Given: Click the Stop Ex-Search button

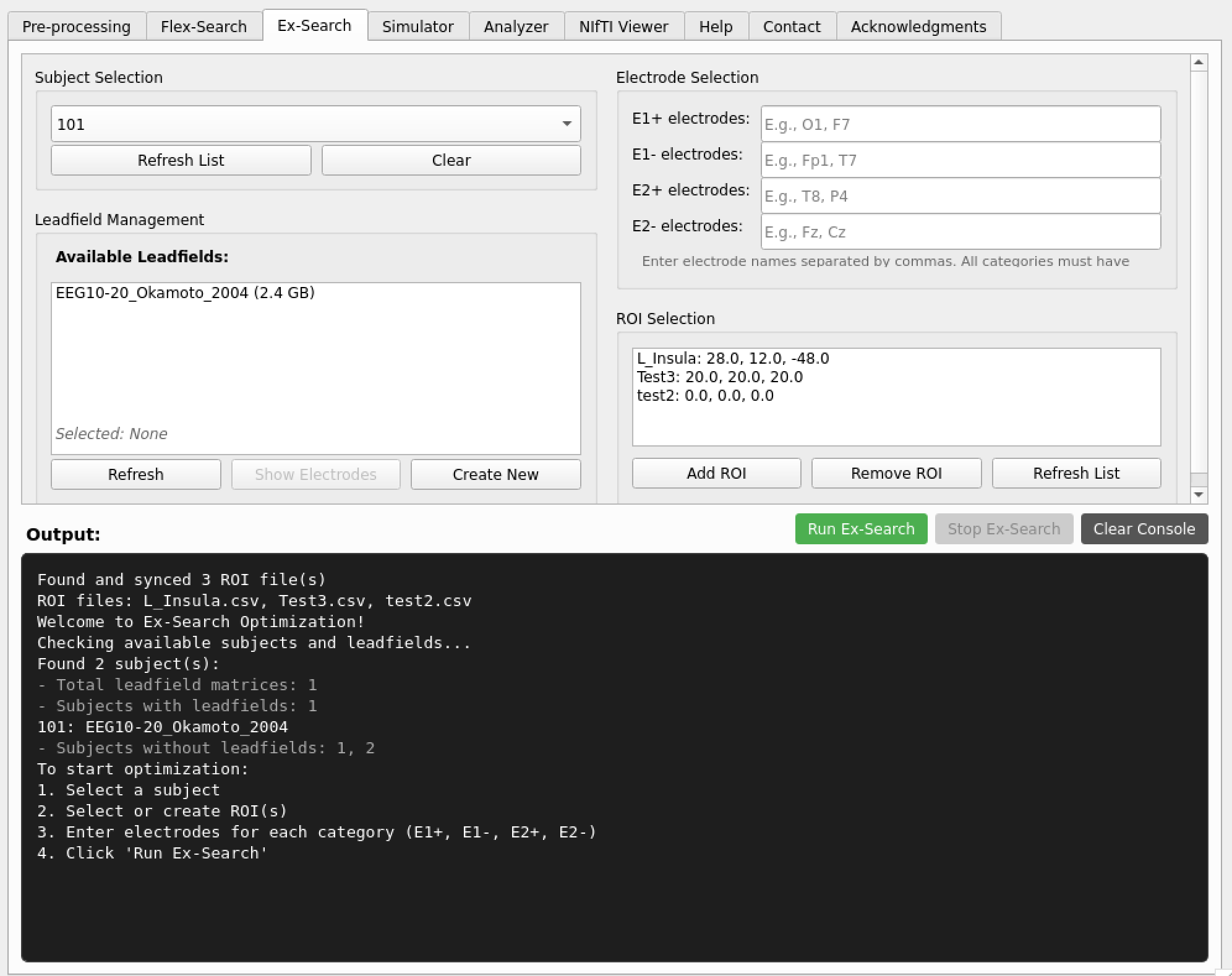Looking at the screenshot, I should pos(1004,529).
